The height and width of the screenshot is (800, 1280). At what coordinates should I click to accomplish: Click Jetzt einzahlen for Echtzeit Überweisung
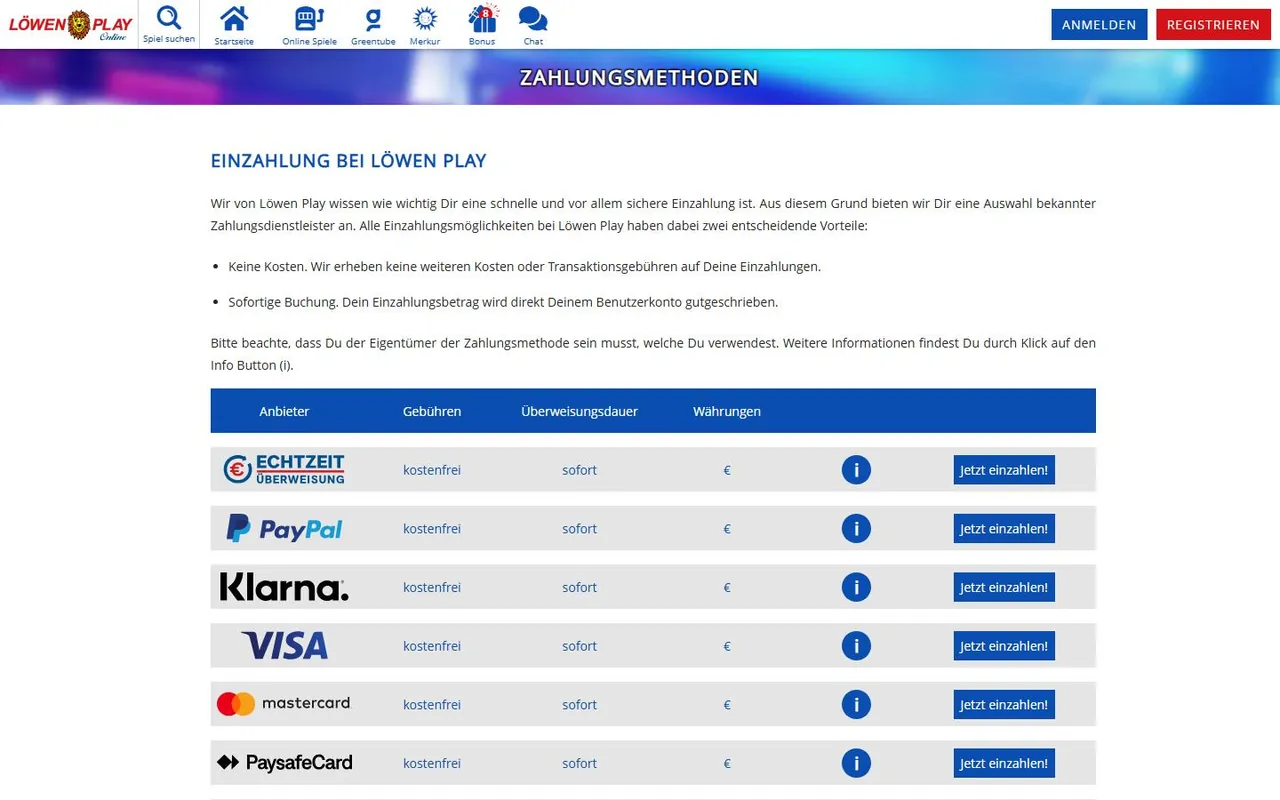(1004, 470)
